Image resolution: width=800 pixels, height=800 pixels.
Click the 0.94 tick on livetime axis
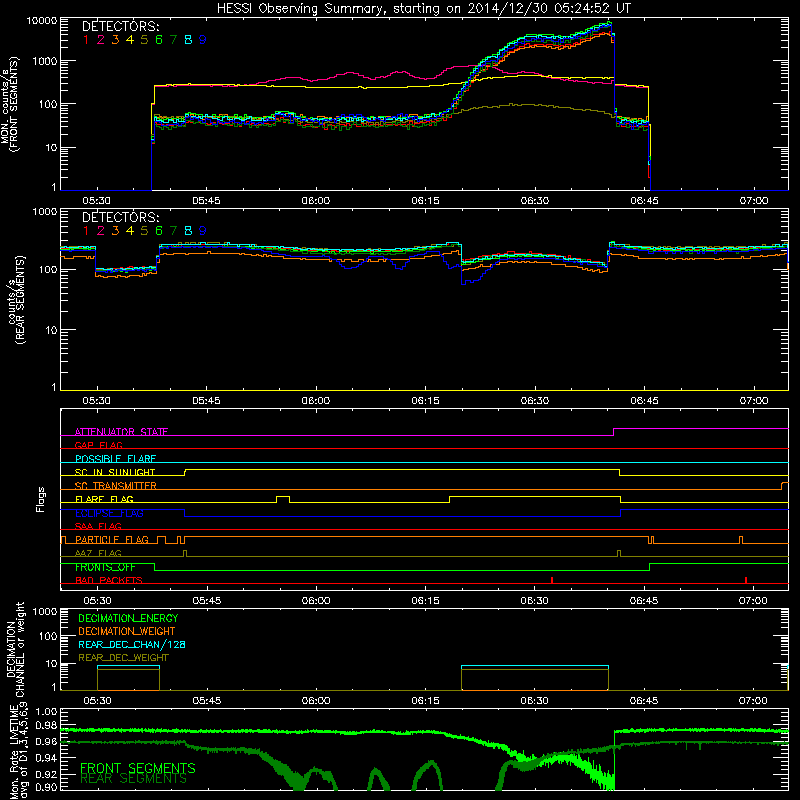coord(46,758)
